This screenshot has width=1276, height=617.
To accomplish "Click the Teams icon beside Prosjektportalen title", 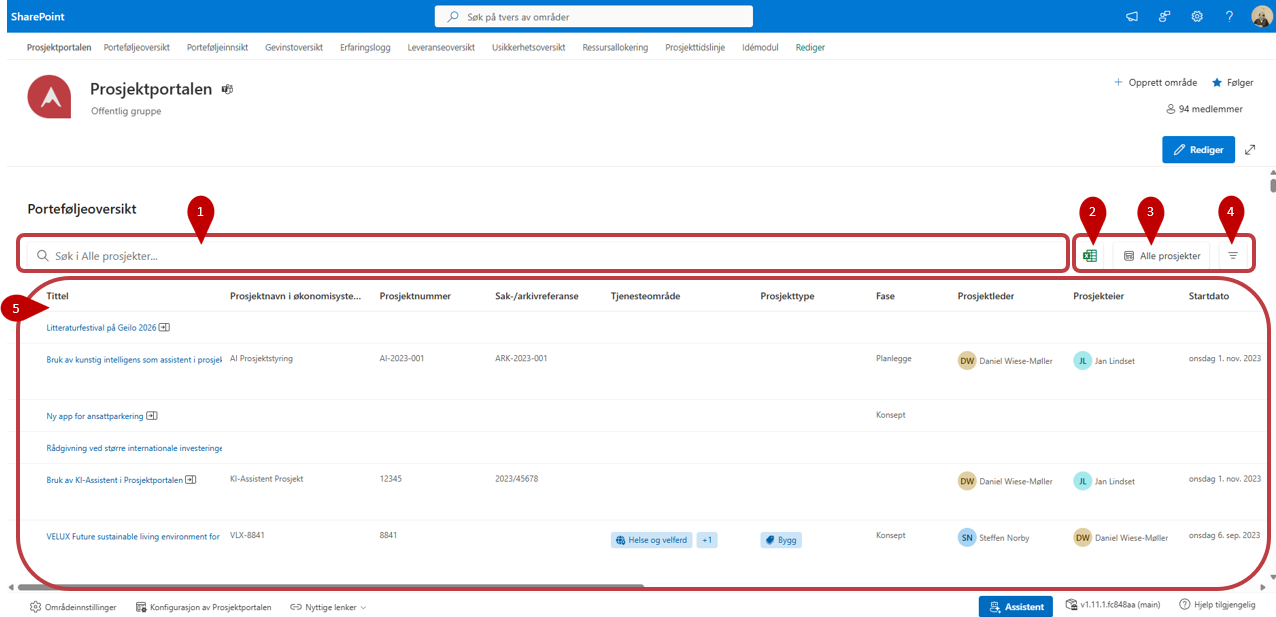I will pos(227,89).
